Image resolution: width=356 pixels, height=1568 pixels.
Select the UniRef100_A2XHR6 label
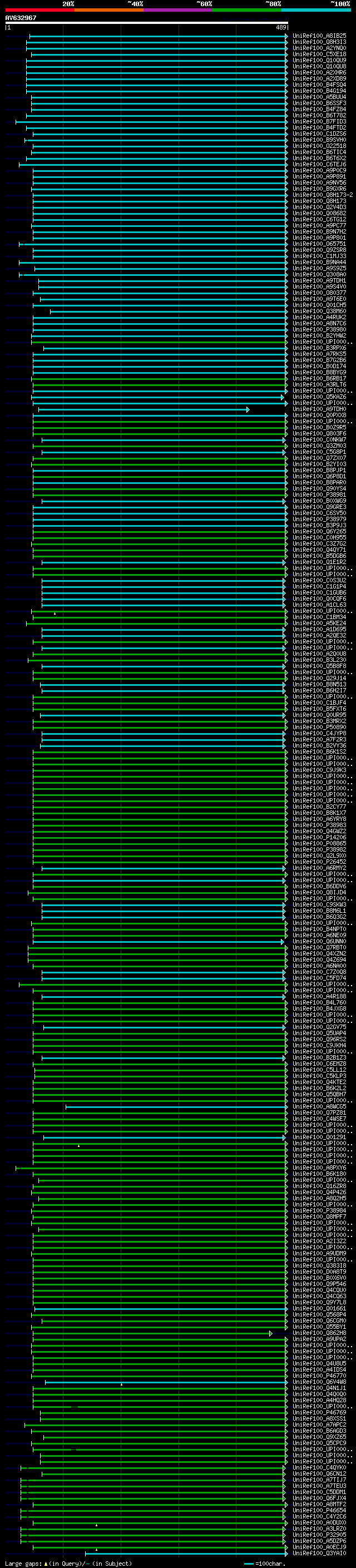[x=319, y=72]
